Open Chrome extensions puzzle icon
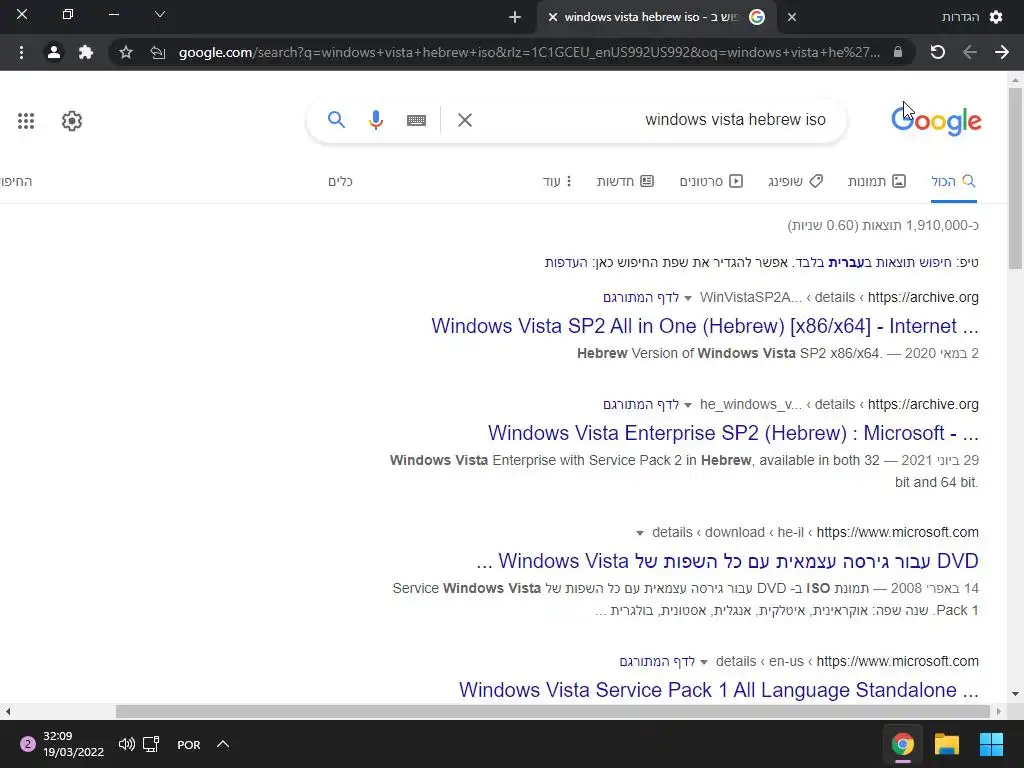Screen dimensions: 1024x768 pyautogui.click(x=86, y=52)
